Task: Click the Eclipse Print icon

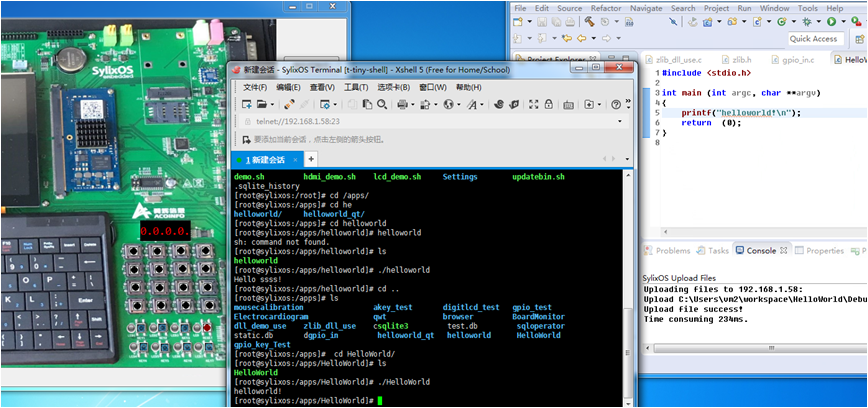Action: (x=570, y=22)
